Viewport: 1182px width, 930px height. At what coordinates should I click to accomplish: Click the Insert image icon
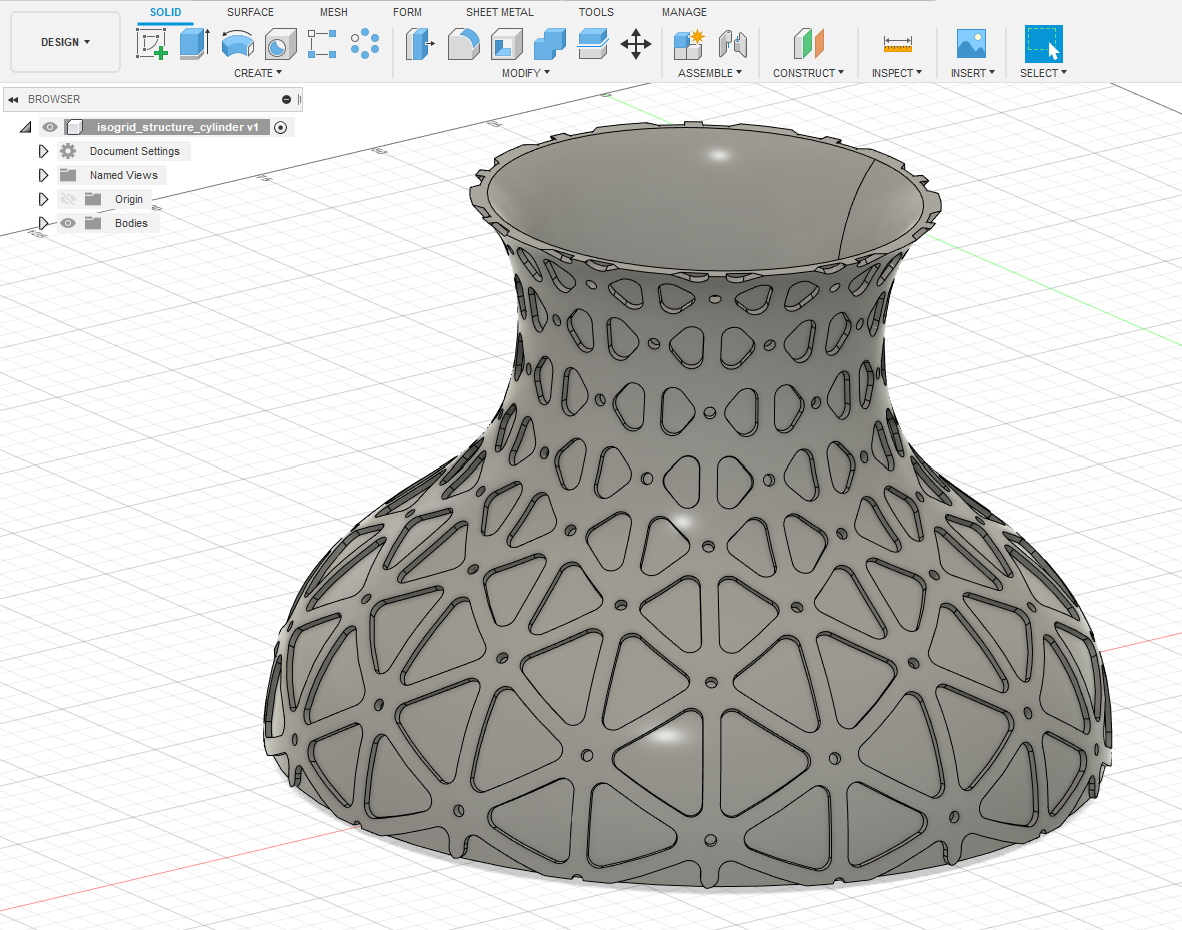coord(972,44)
